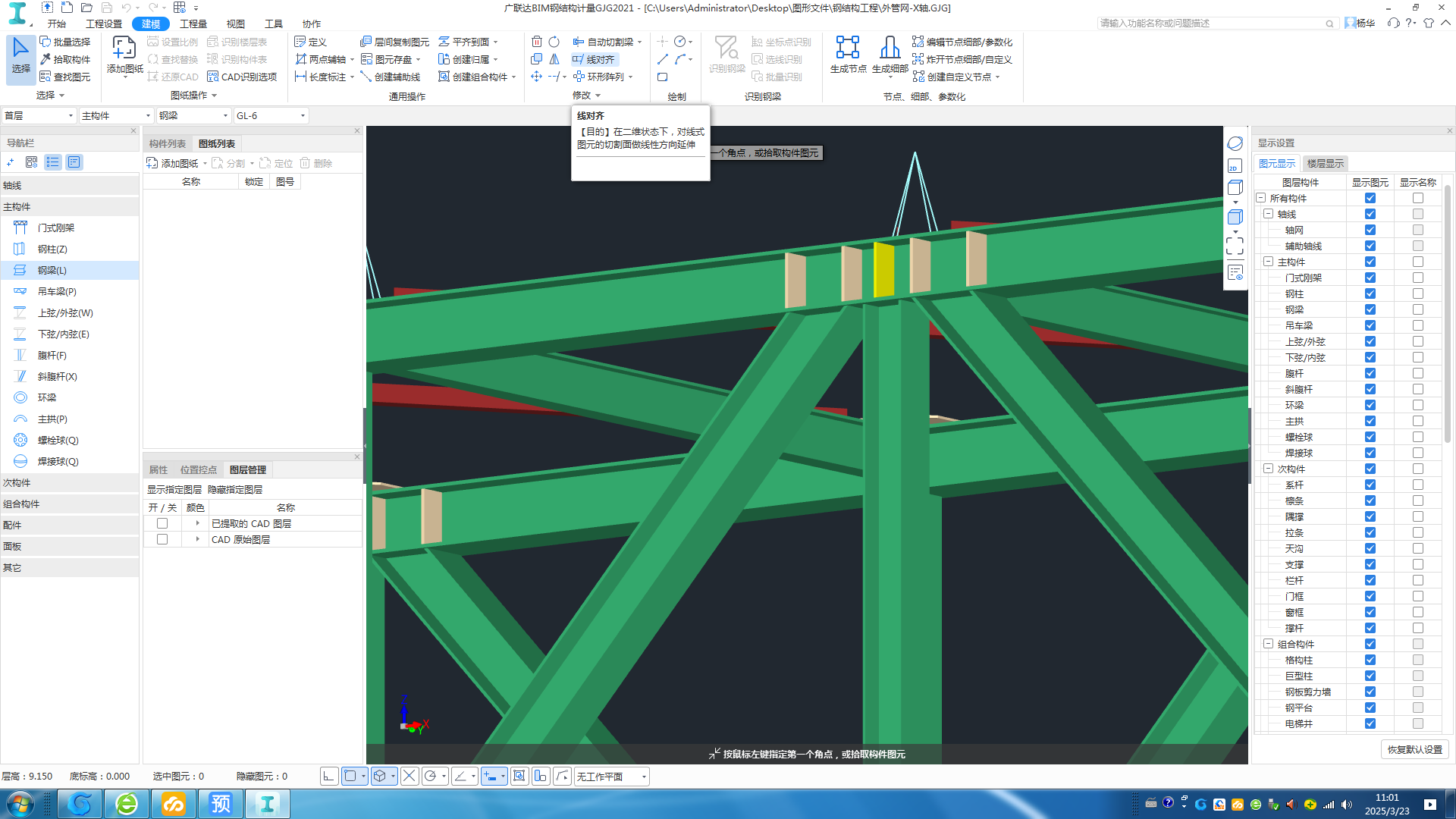Open the 首层 floor dropdown
Viewport: 1456px width, 819px height.
pyautogui.click(x=39, y=115)
